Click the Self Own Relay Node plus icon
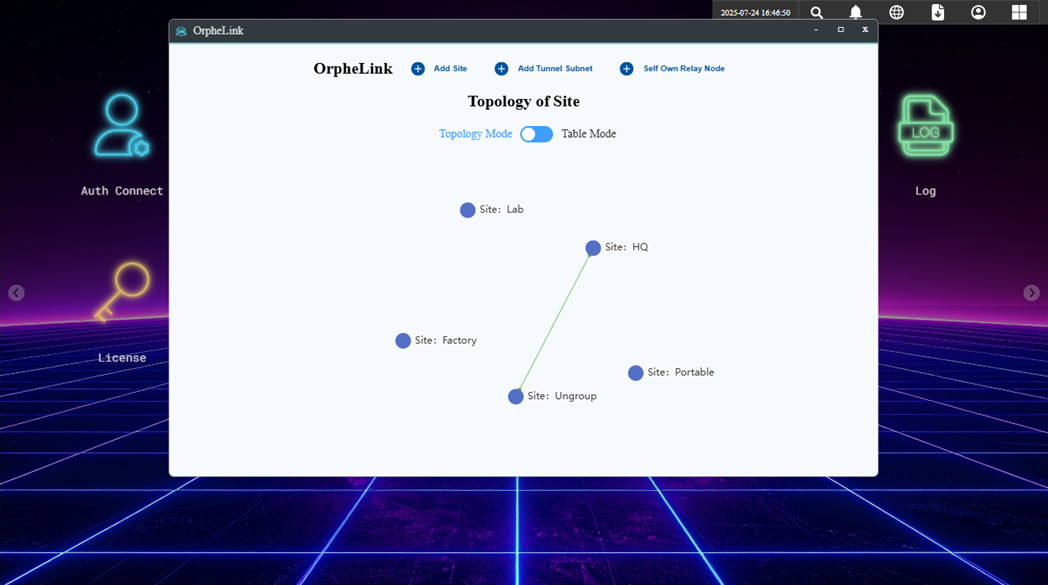The width and height of the screenshot is (1048, 585). tap(626, 69)
